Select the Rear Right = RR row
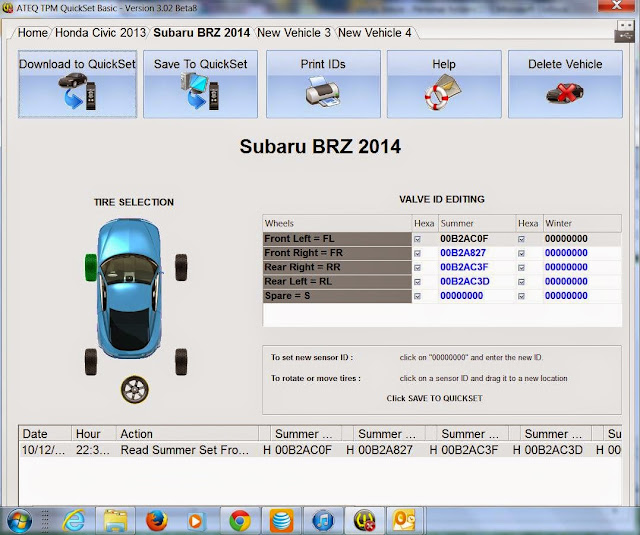This screenshot has height=535, width=640. click(x=337, y=267)
